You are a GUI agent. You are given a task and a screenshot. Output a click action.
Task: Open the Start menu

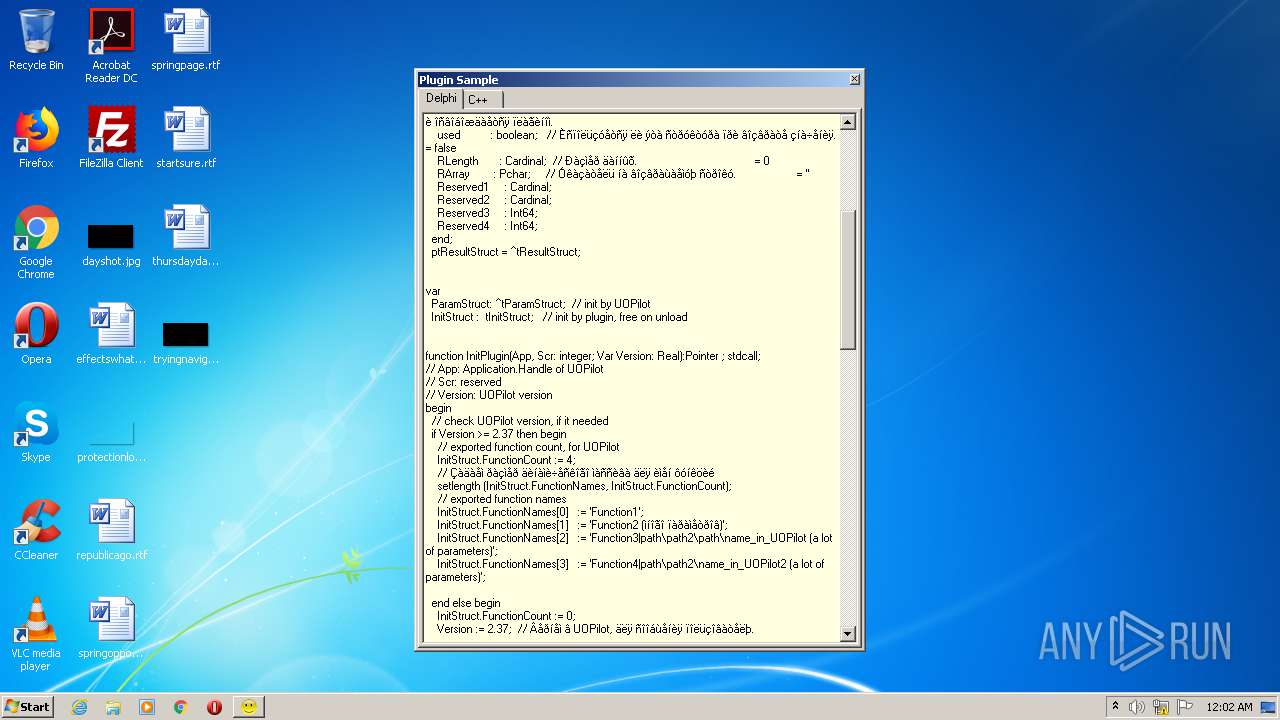[x=27, y=707]
